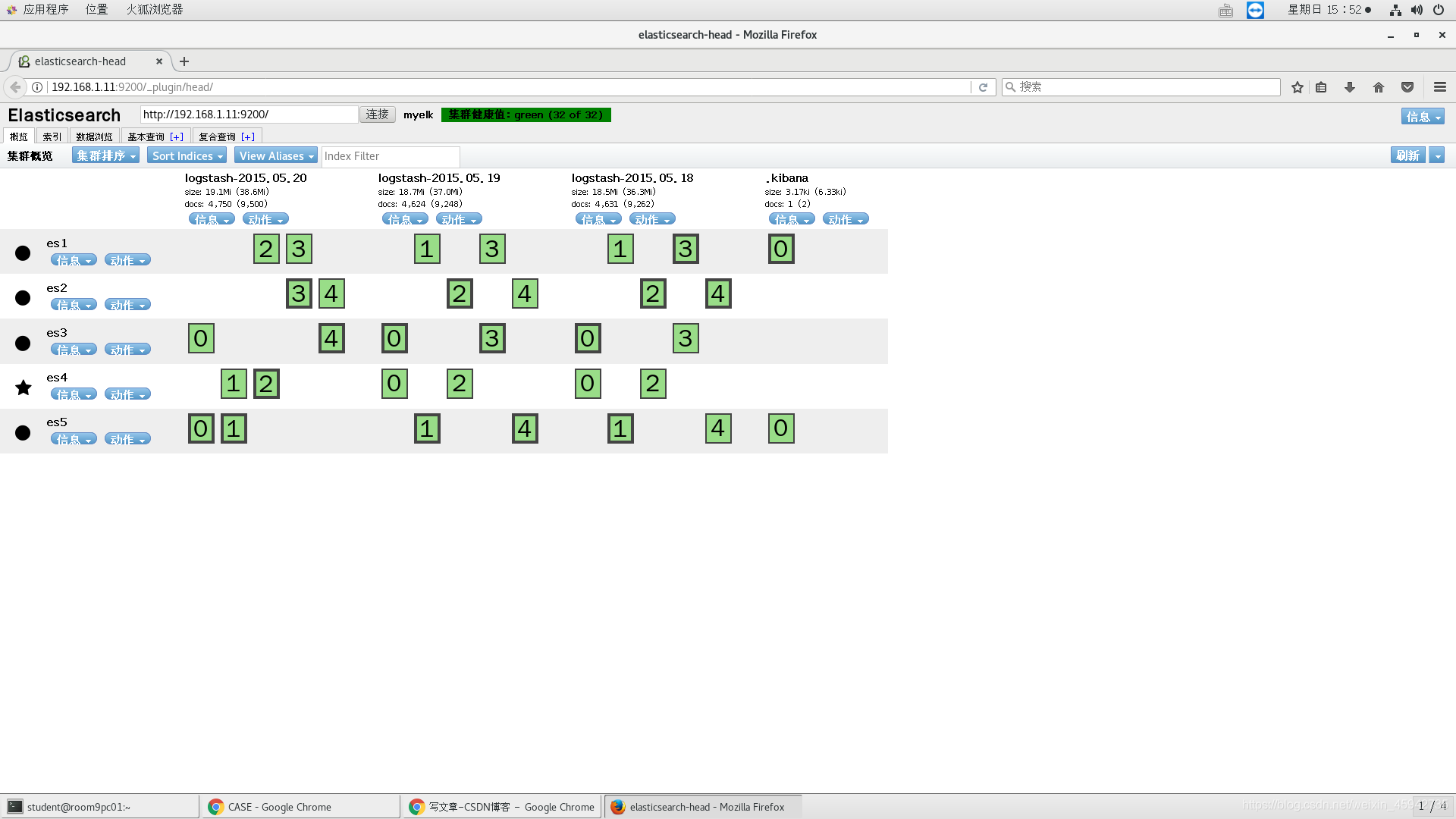
Task: Click the es4 star master node icon
Action: [x=23, y=387]
